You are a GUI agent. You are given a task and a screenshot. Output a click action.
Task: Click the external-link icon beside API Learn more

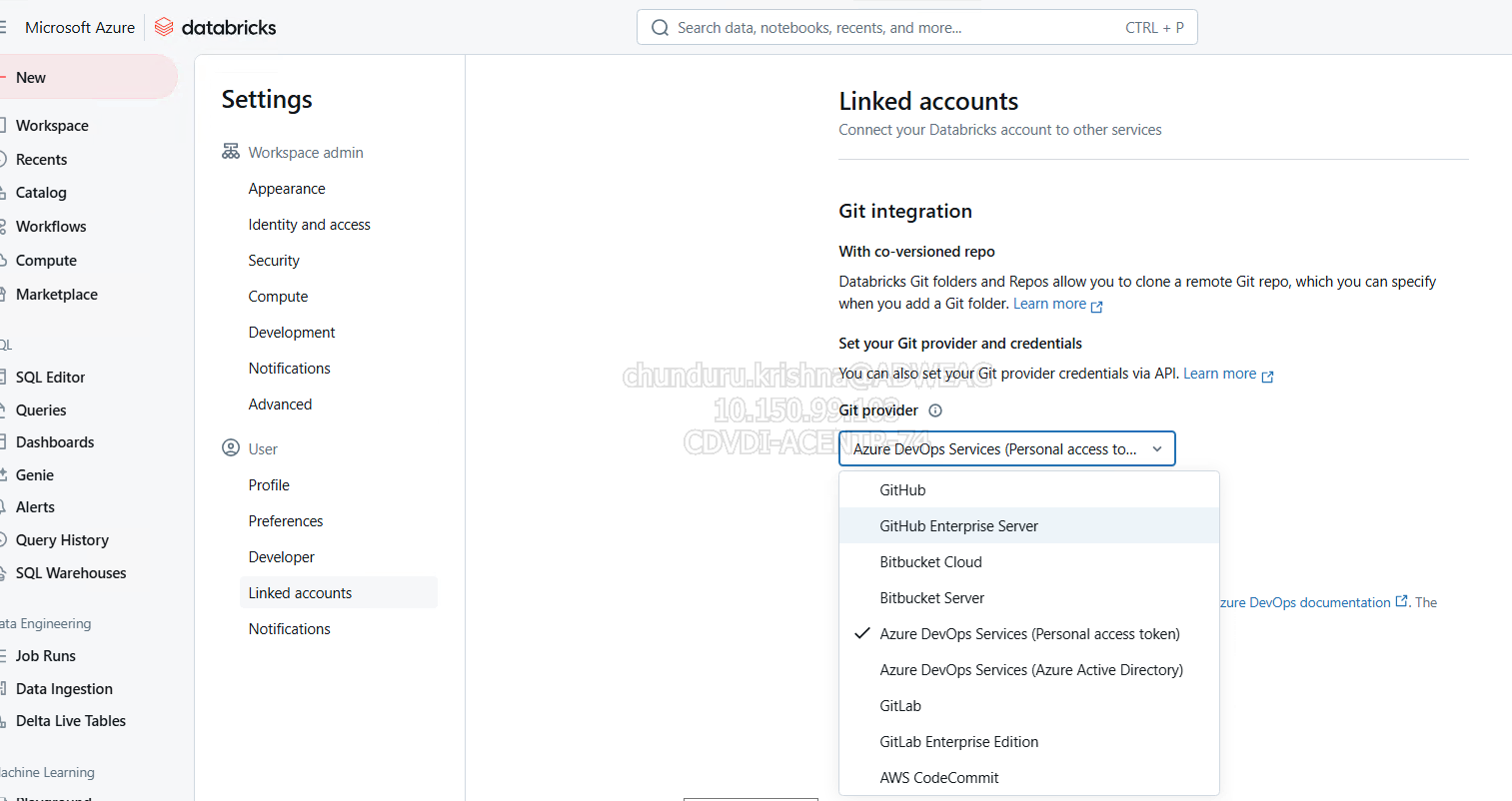(1267, 376)
